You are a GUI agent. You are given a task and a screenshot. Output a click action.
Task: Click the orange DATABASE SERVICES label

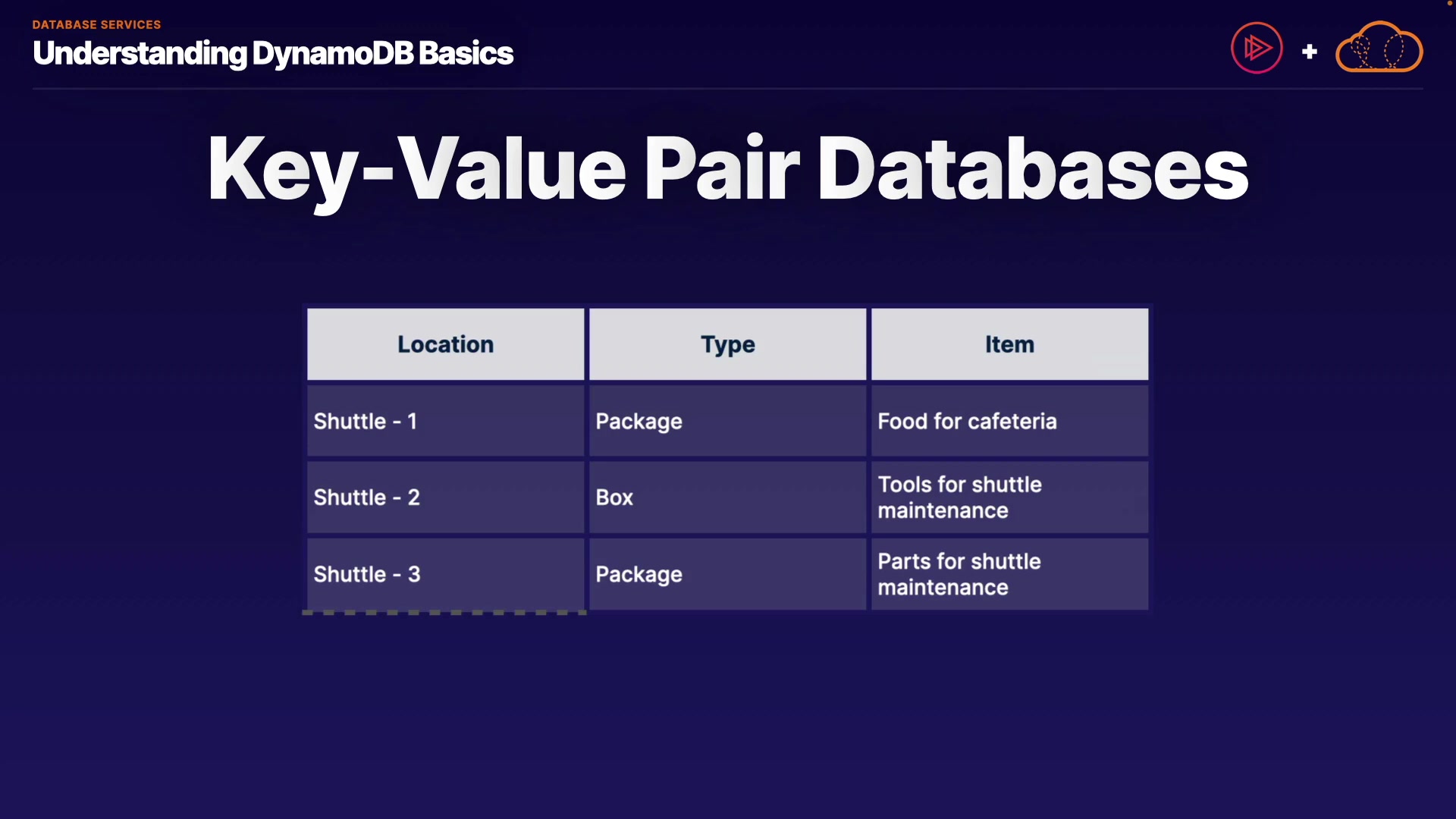click(x=96, y=24)
